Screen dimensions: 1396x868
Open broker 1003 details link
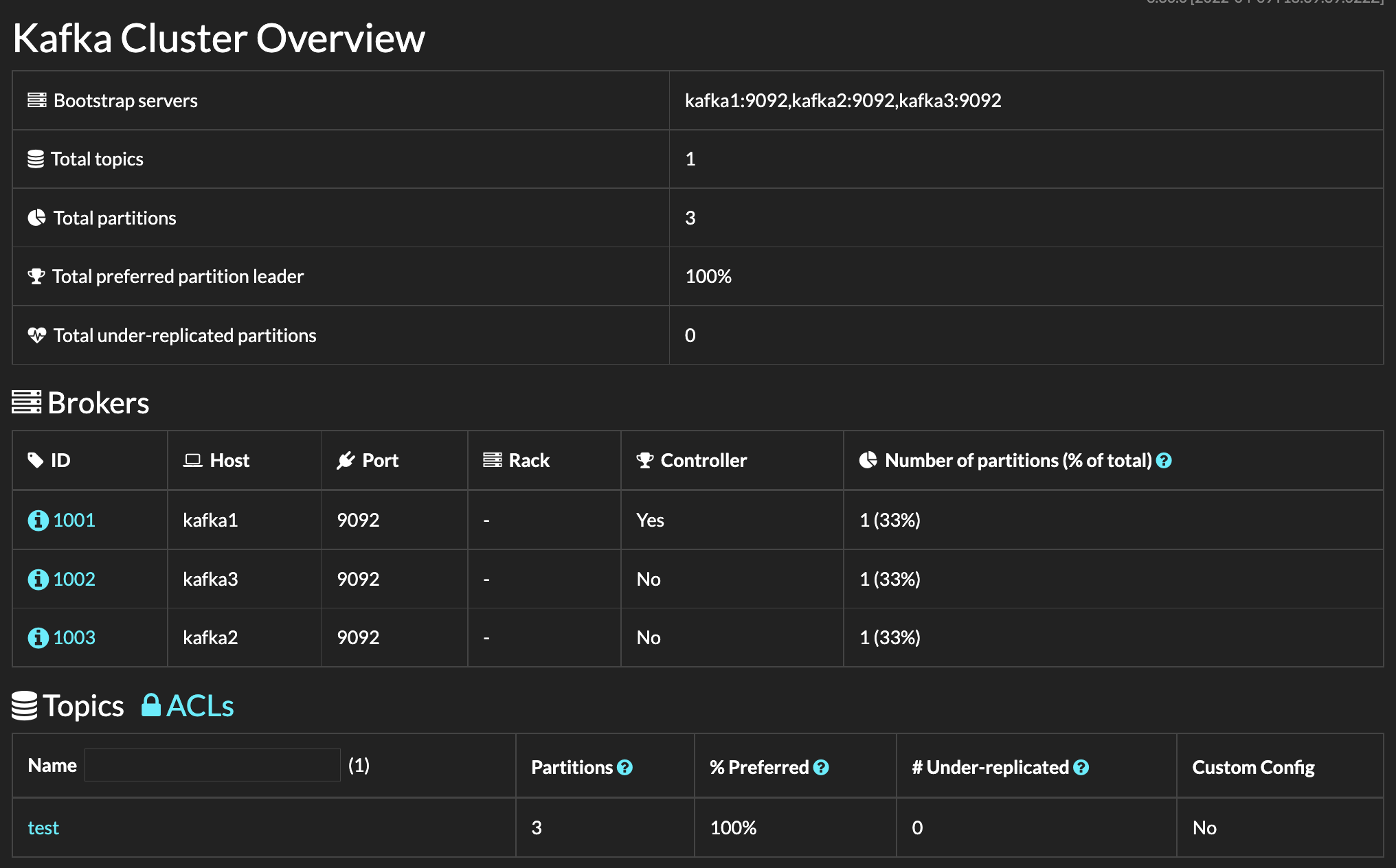(74, 638)
